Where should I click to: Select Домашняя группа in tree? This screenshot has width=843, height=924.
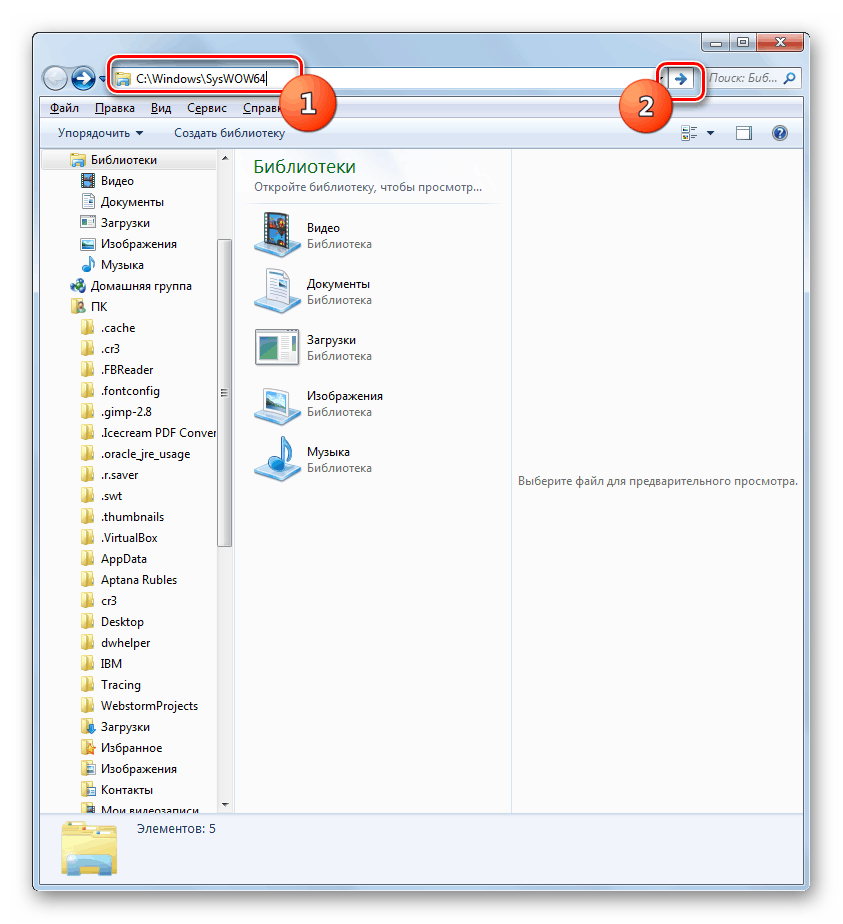pyautogui.click(x=141, y=286)
